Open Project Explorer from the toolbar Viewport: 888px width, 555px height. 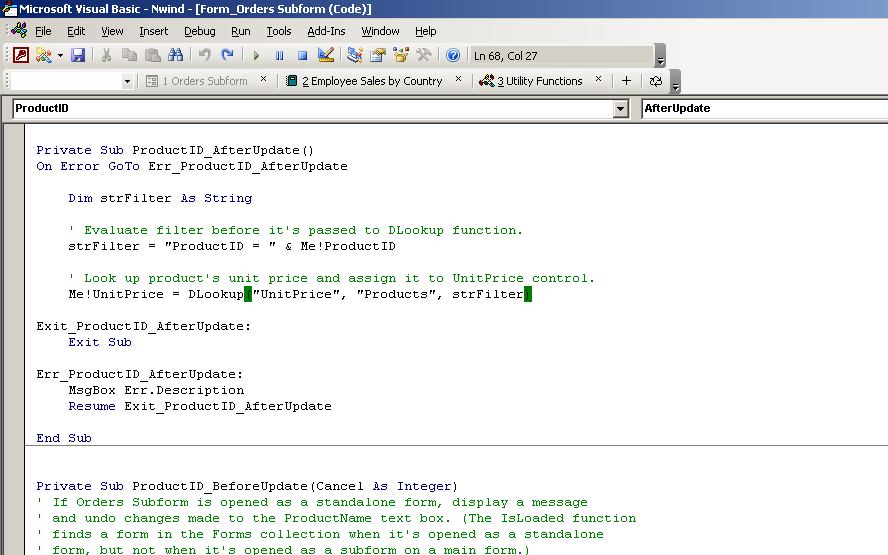tap(355, 55)
